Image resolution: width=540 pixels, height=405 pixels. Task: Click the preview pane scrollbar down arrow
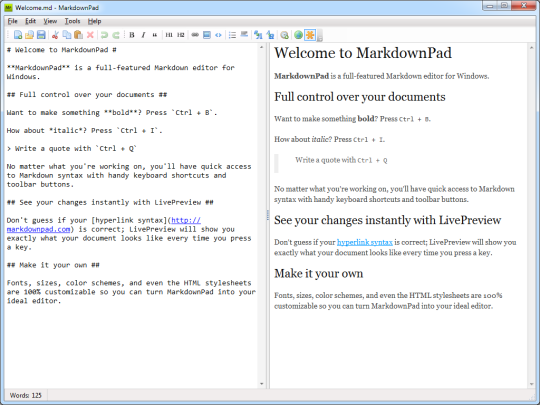click(x=532, y=384)
